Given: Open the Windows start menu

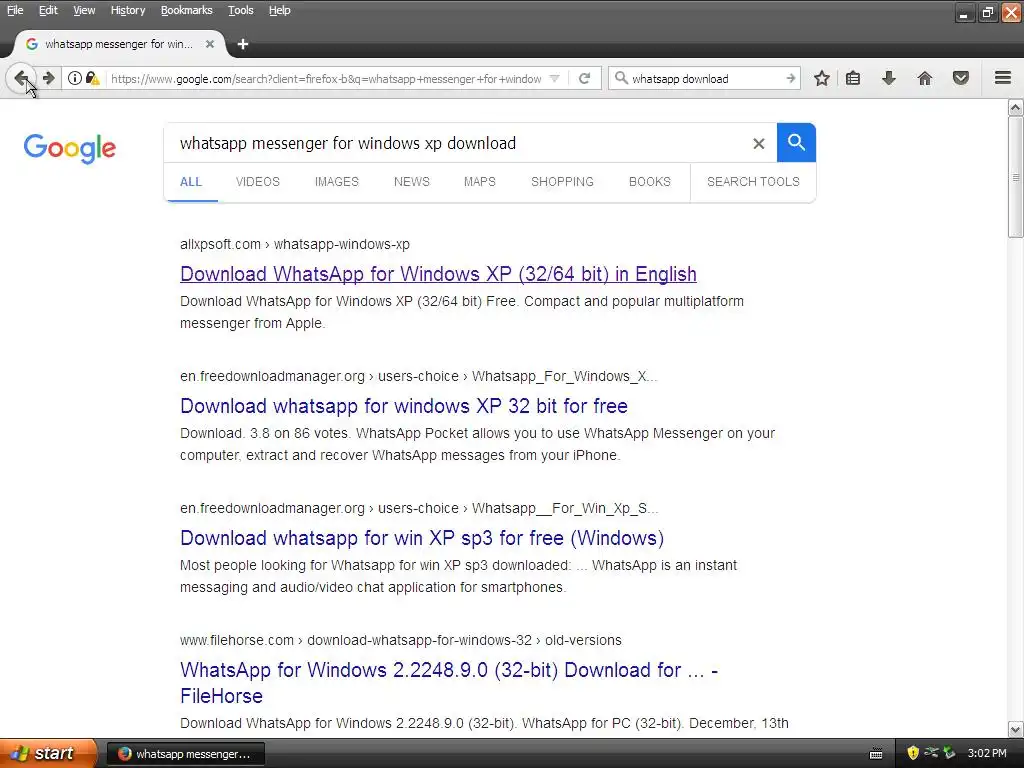Looking at the screenshot, I should 48,753.
